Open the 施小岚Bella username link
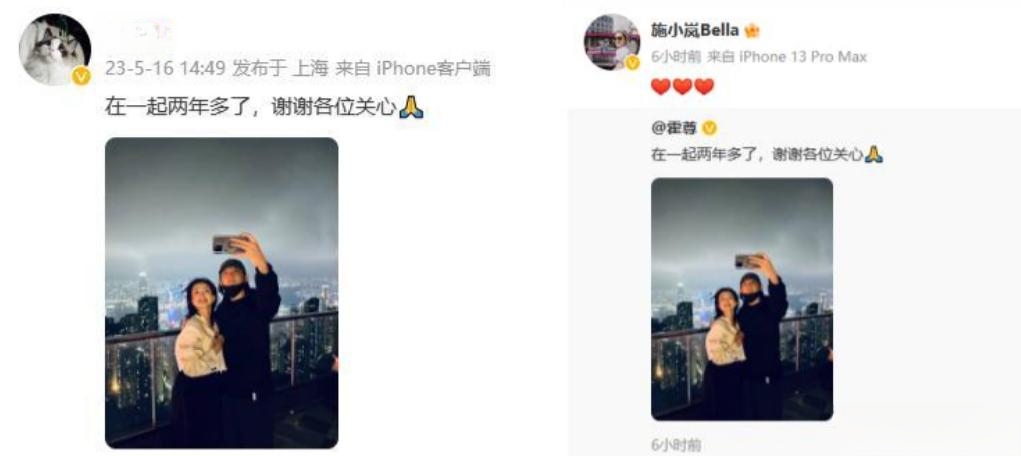The height and width of the screenshot is (456, 1021). pos(695,31)
